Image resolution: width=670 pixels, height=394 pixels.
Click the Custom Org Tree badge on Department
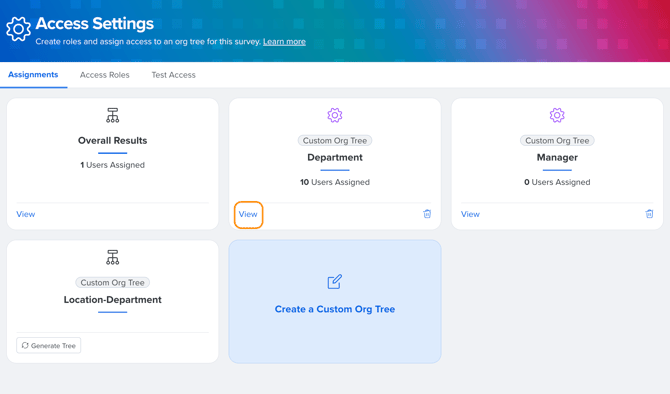(x=335, y=141)
